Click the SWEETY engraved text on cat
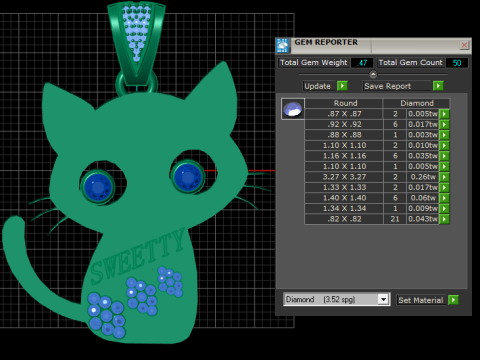480x360 pixels. 137,256
